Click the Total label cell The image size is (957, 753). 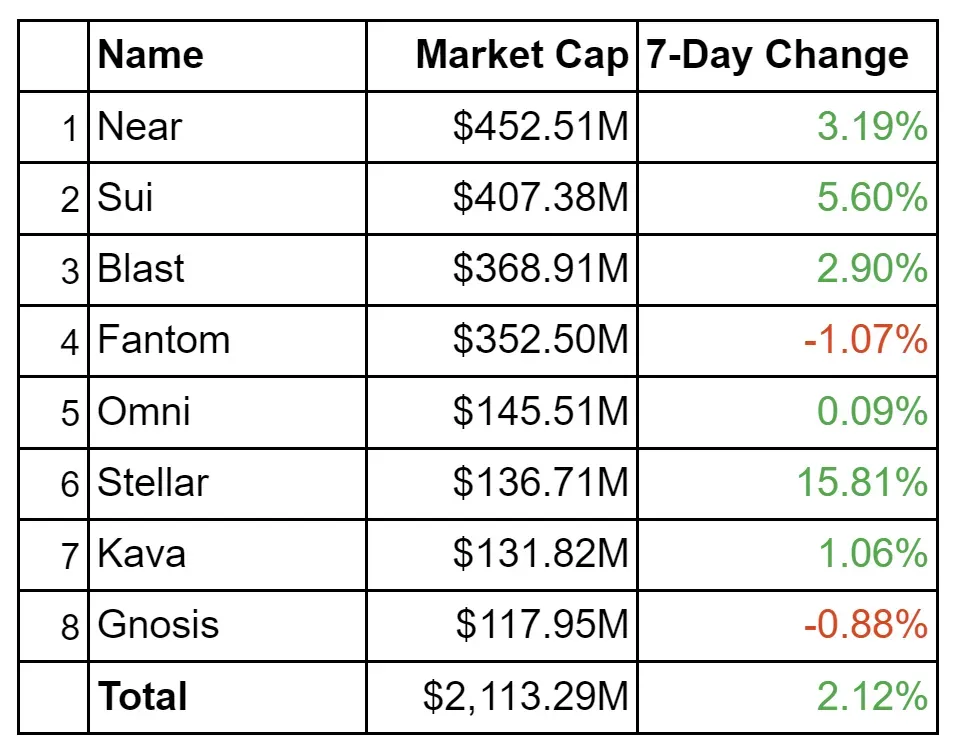pyautogui.click(x=142, y=696)
